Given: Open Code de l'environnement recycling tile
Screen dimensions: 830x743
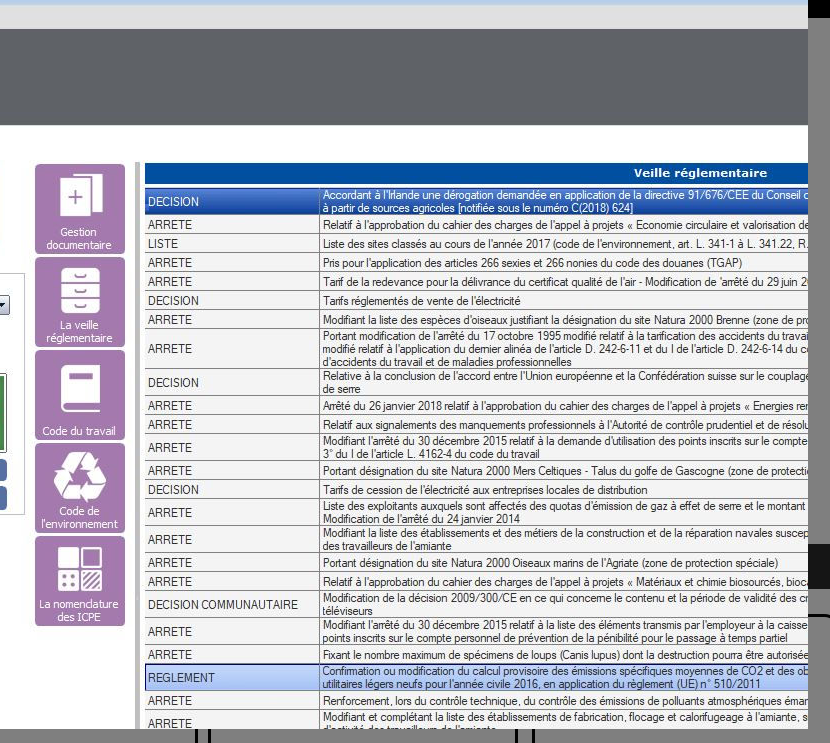Looking at the screenshot, I should [80, 488].
